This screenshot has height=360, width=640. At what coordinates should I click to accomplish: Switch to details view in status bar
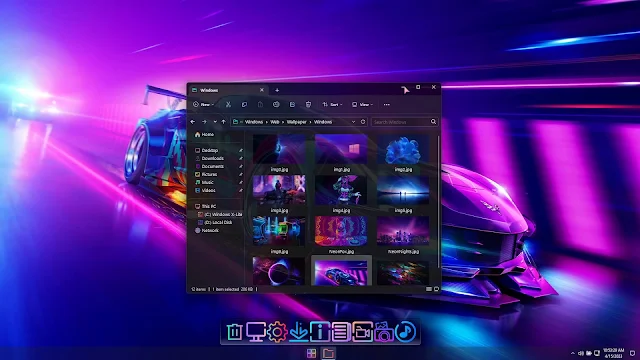429,289
